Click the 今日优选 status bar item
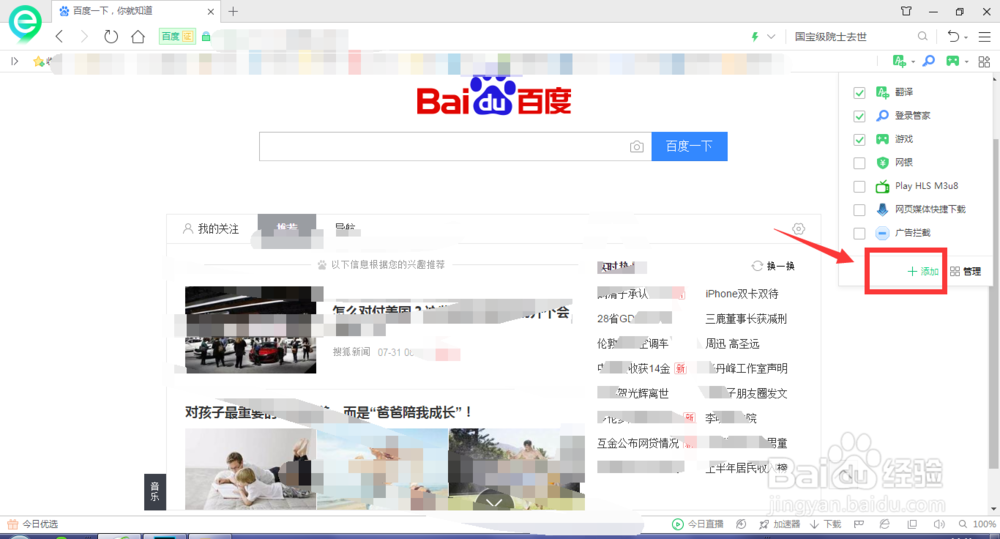1000x539 pixels. [x=33, y=524]
